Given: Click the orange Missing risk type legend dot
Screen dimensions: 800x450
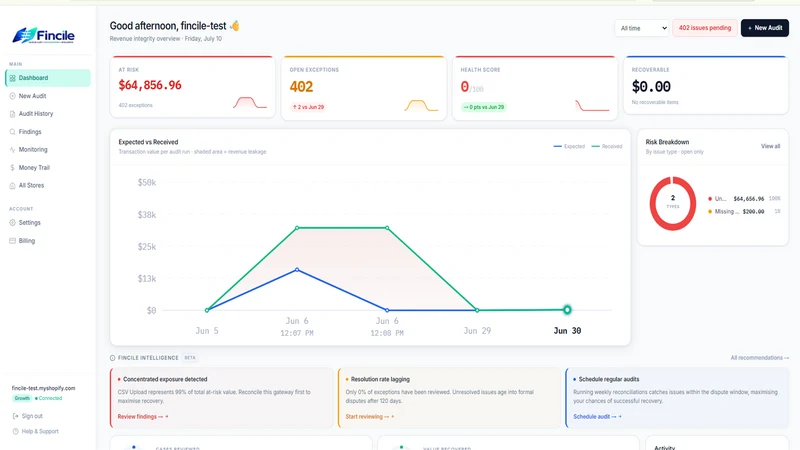Looking at the screenshot, I should pyautogui.click(x=710, y=211).
